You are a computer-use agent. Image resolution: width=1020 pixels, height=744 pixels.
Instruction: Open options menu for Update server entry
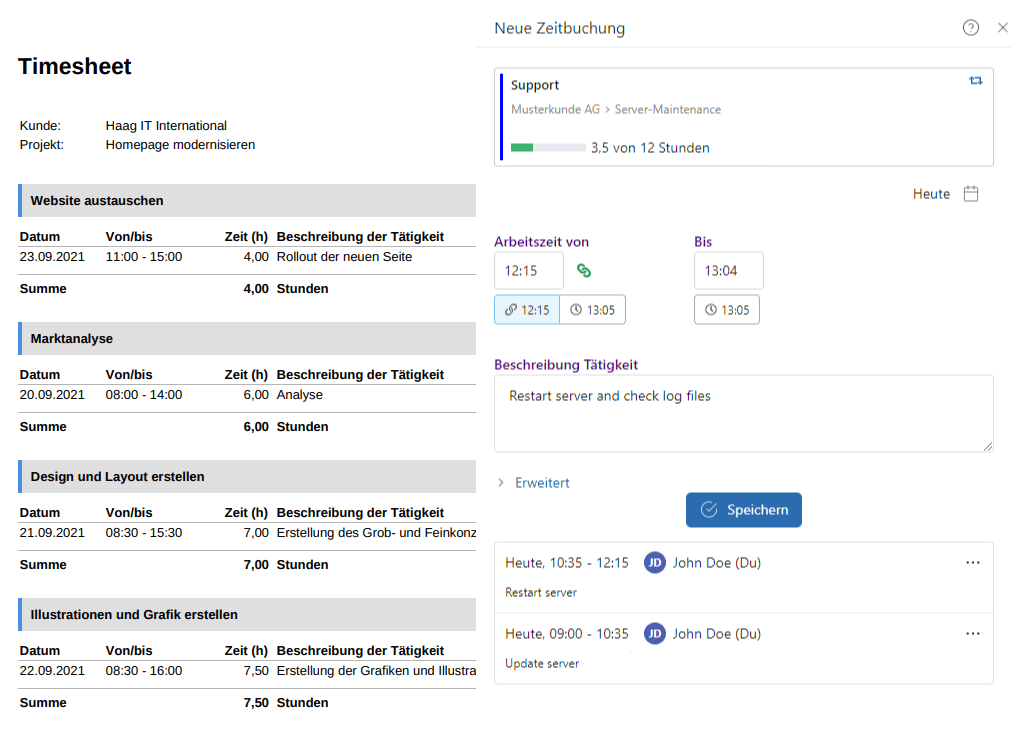coord(973,633)
